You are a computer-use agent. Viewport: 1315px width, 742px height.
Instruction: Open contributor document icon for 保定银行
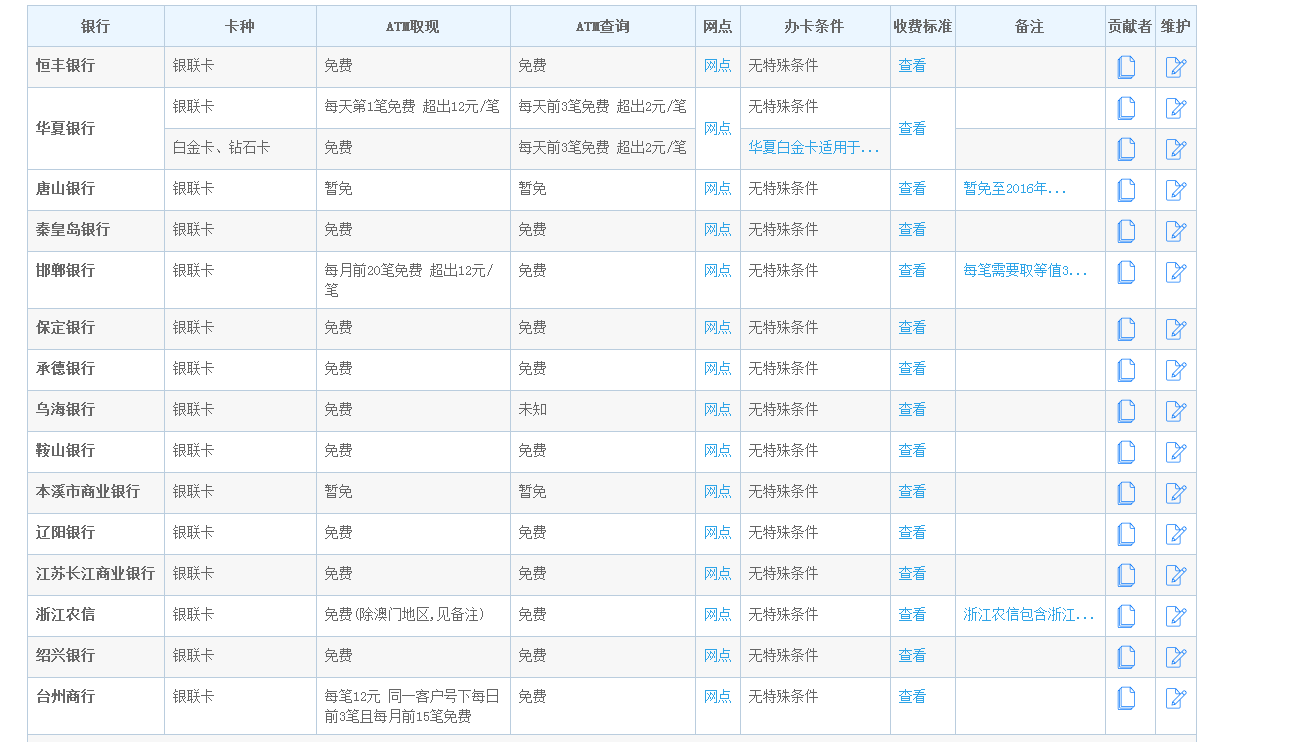click(1126, 329)
